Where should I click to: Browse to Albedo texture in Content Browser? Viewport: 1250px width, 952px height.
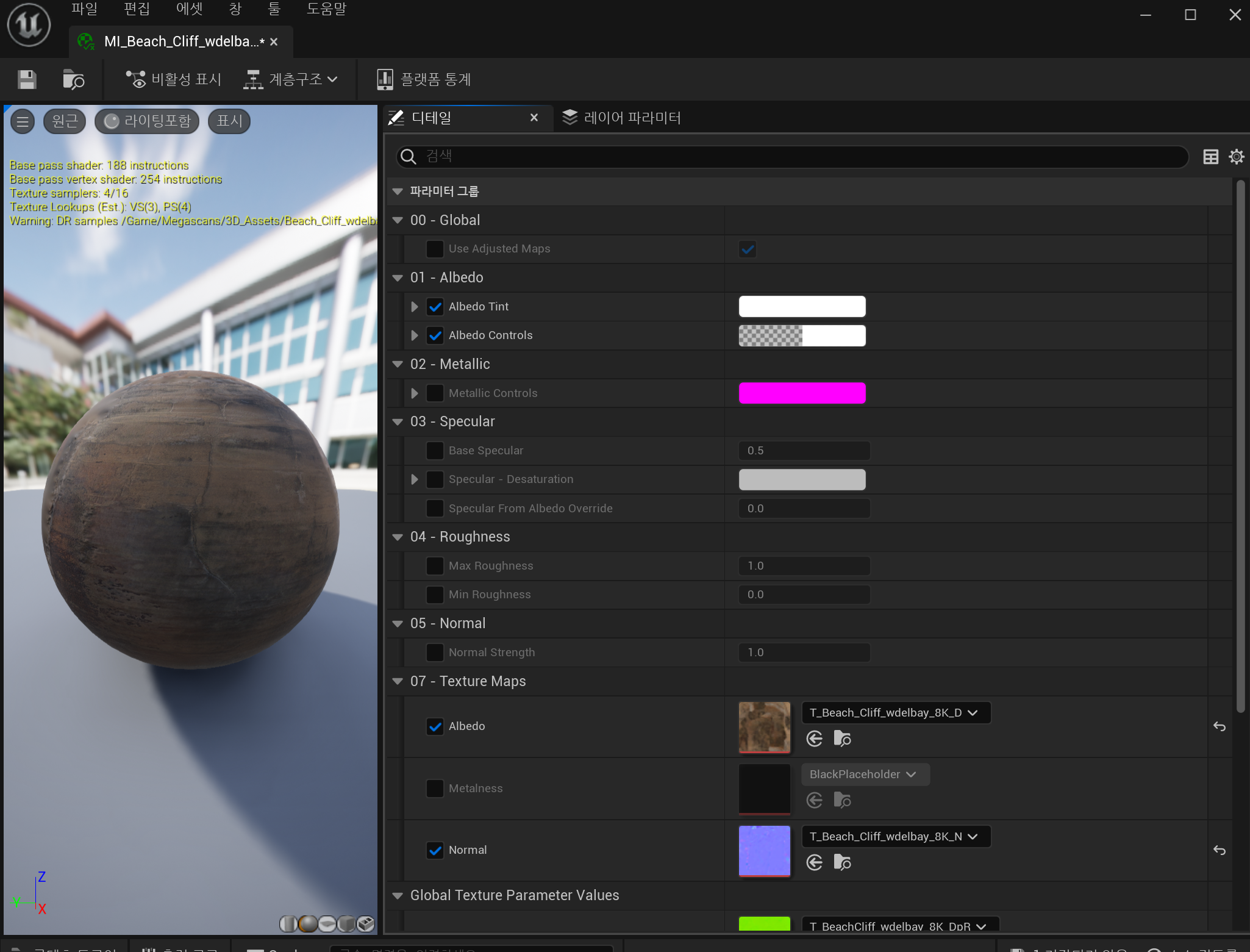tap(842, 739)
